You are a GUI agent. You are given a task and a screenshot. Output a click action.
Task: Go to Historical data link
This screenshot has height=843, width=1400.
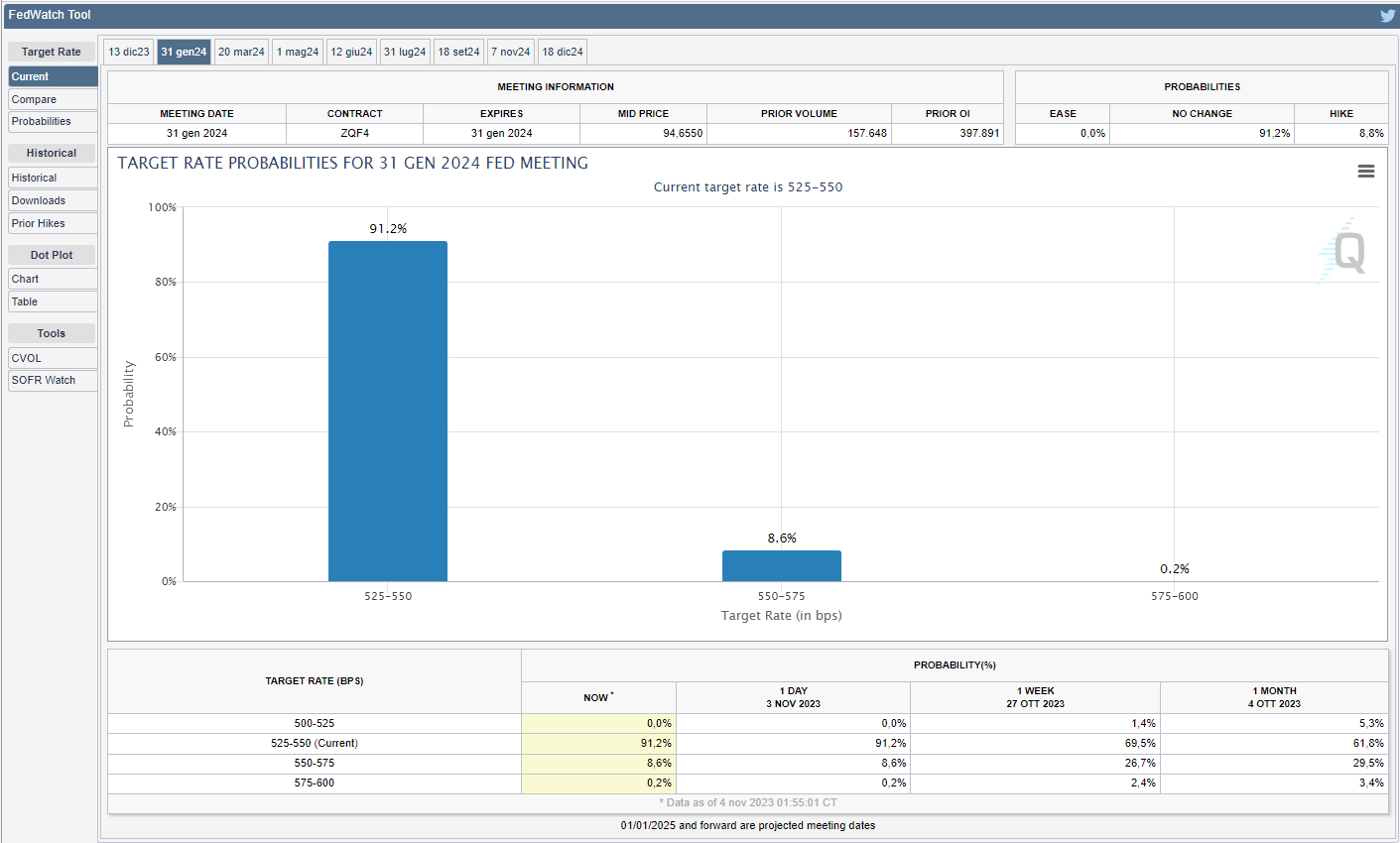click(x=52, y=178)
